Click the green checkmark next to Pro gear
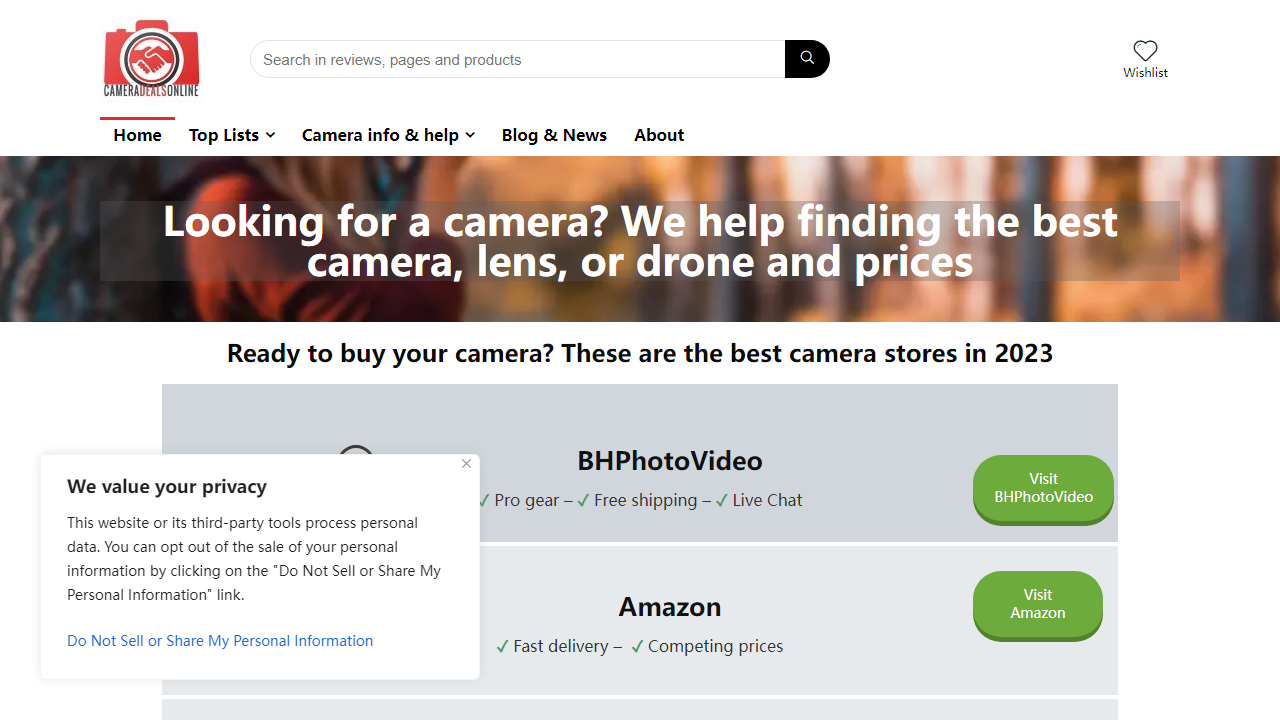This screenshot has height=720, width=1280. point(484,500)
